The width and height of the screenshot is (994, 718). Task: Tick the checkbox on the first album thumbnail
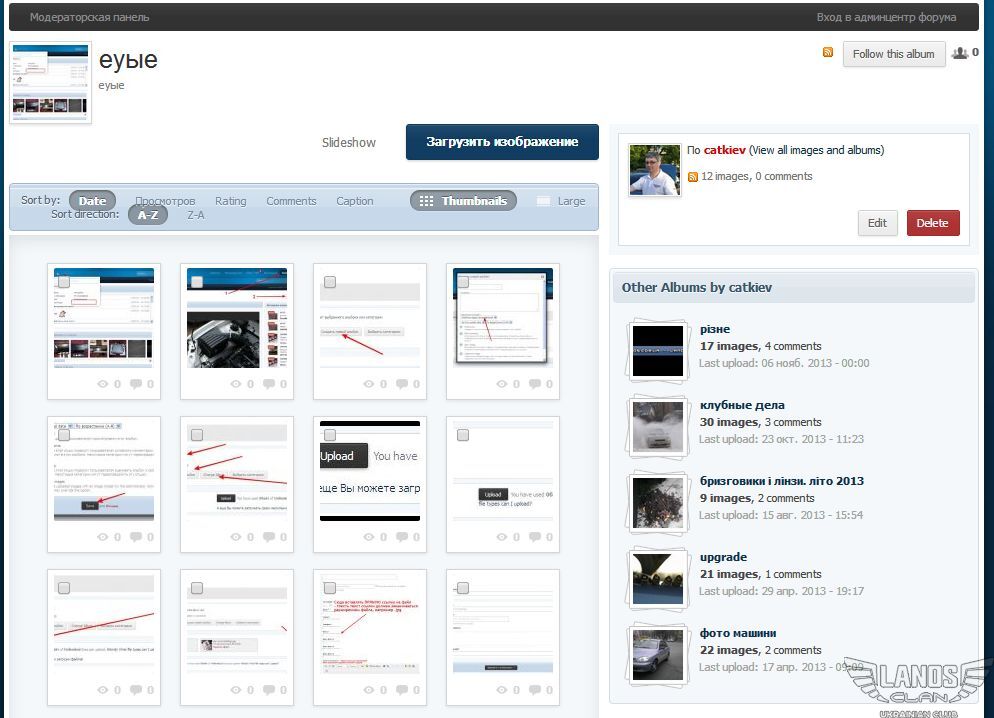[64, 282]
